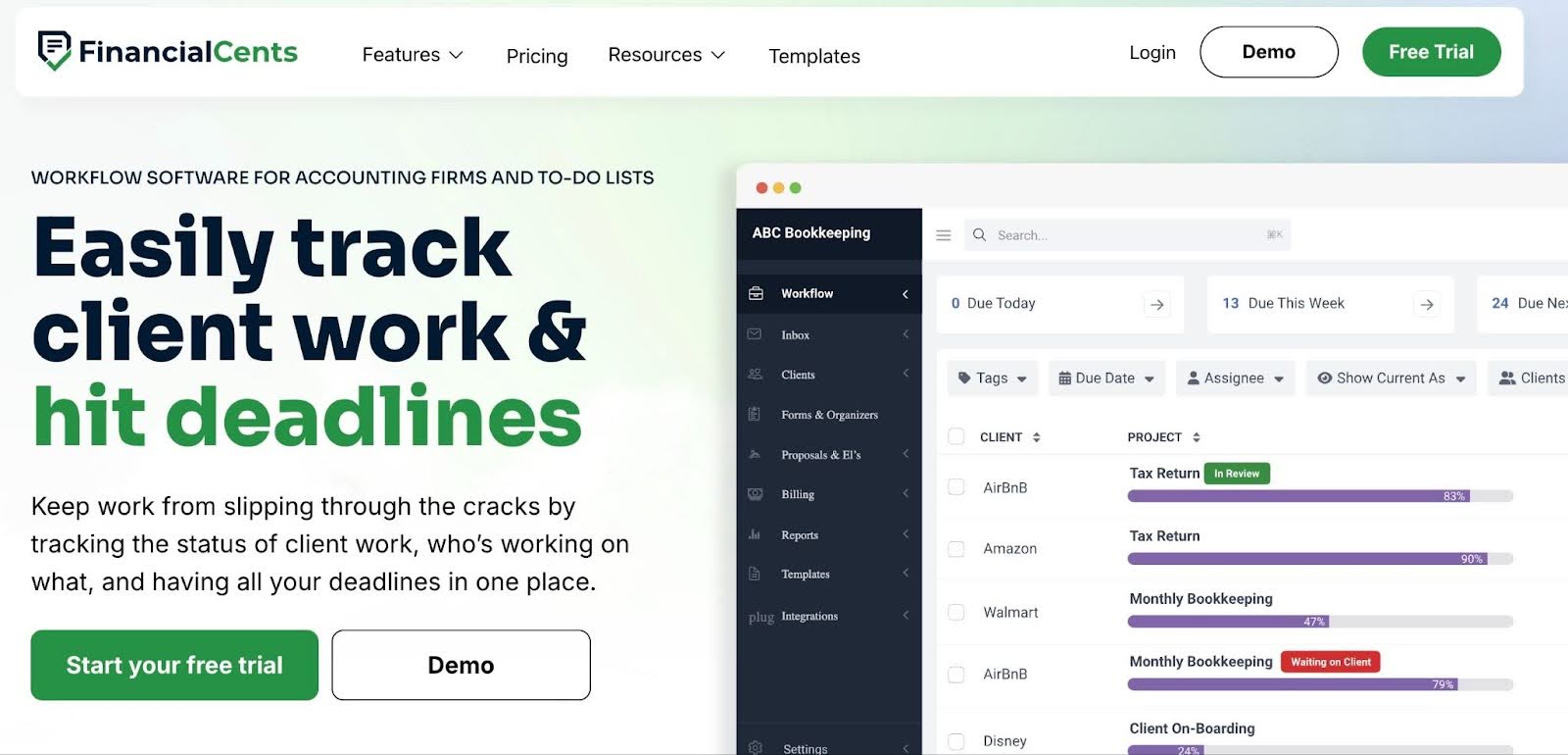Image resolution: width=1568 pixels, height=755 pixels.
Task: Click the Proposals & El's icon
Action: point(755,454)
